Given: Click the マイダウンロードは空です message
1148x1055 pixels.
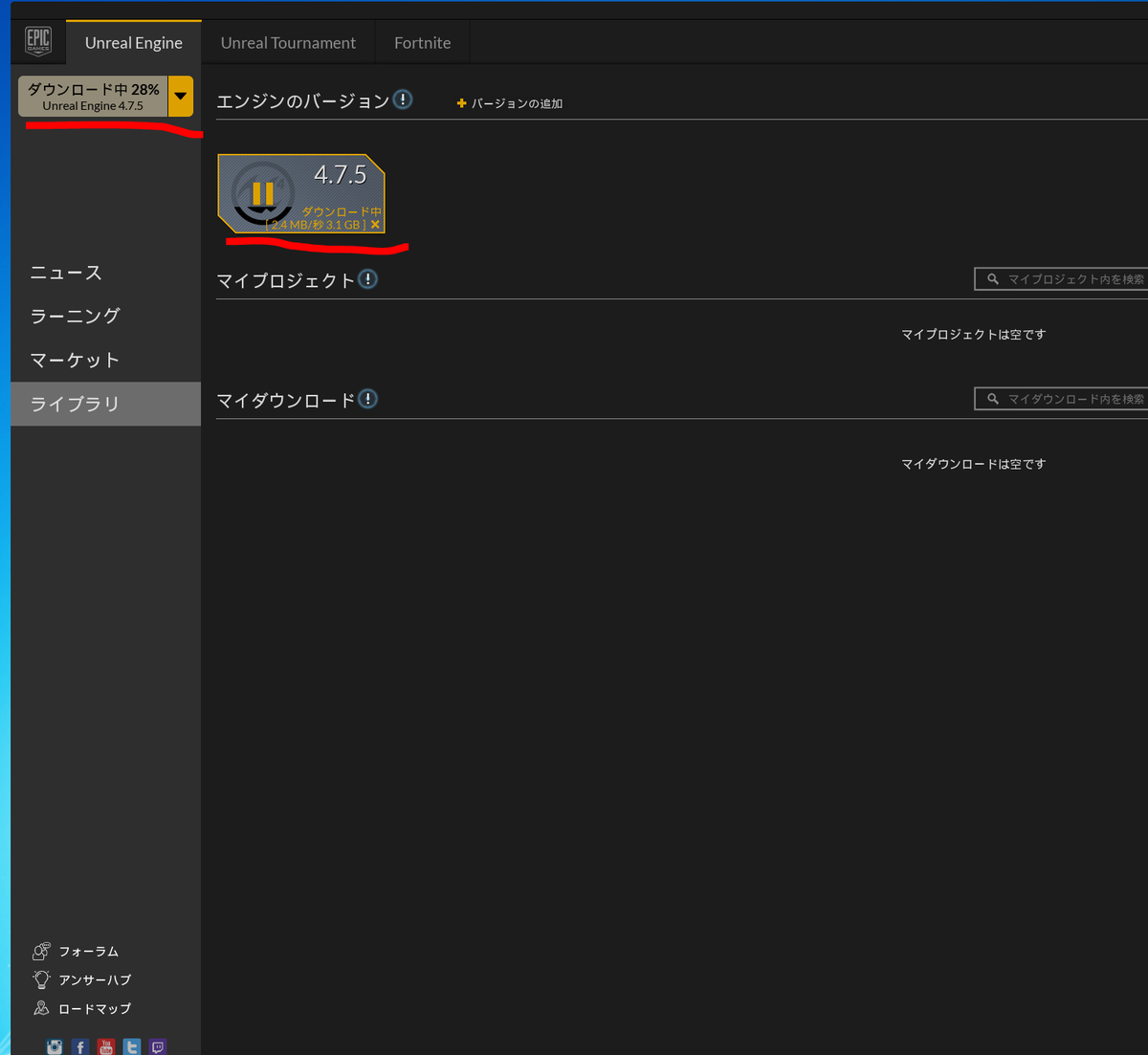Looking at the screenshot, I should (x=973, y=464).
